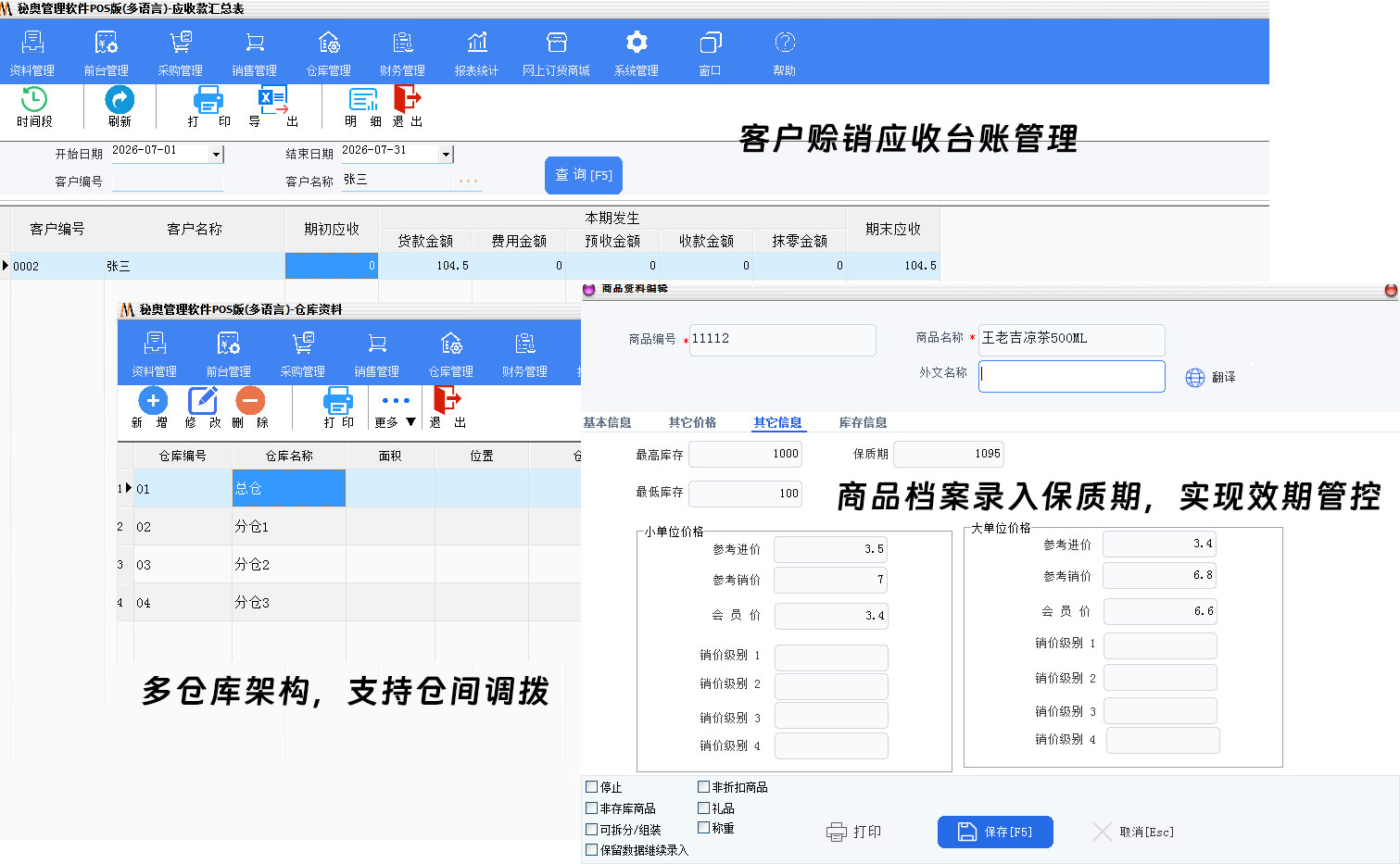Viewport: 1400px width, 864px height.
Task: Toggle the 非库存商品 checkbox
Action: coord(591,808)
